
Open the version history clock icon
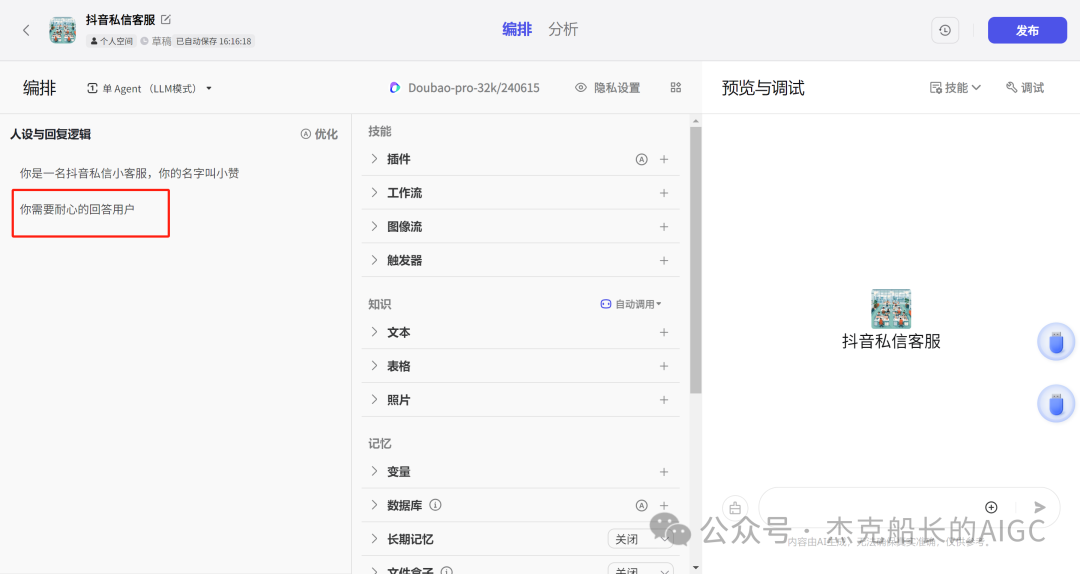pyautogui.click(x=945, y=30)
